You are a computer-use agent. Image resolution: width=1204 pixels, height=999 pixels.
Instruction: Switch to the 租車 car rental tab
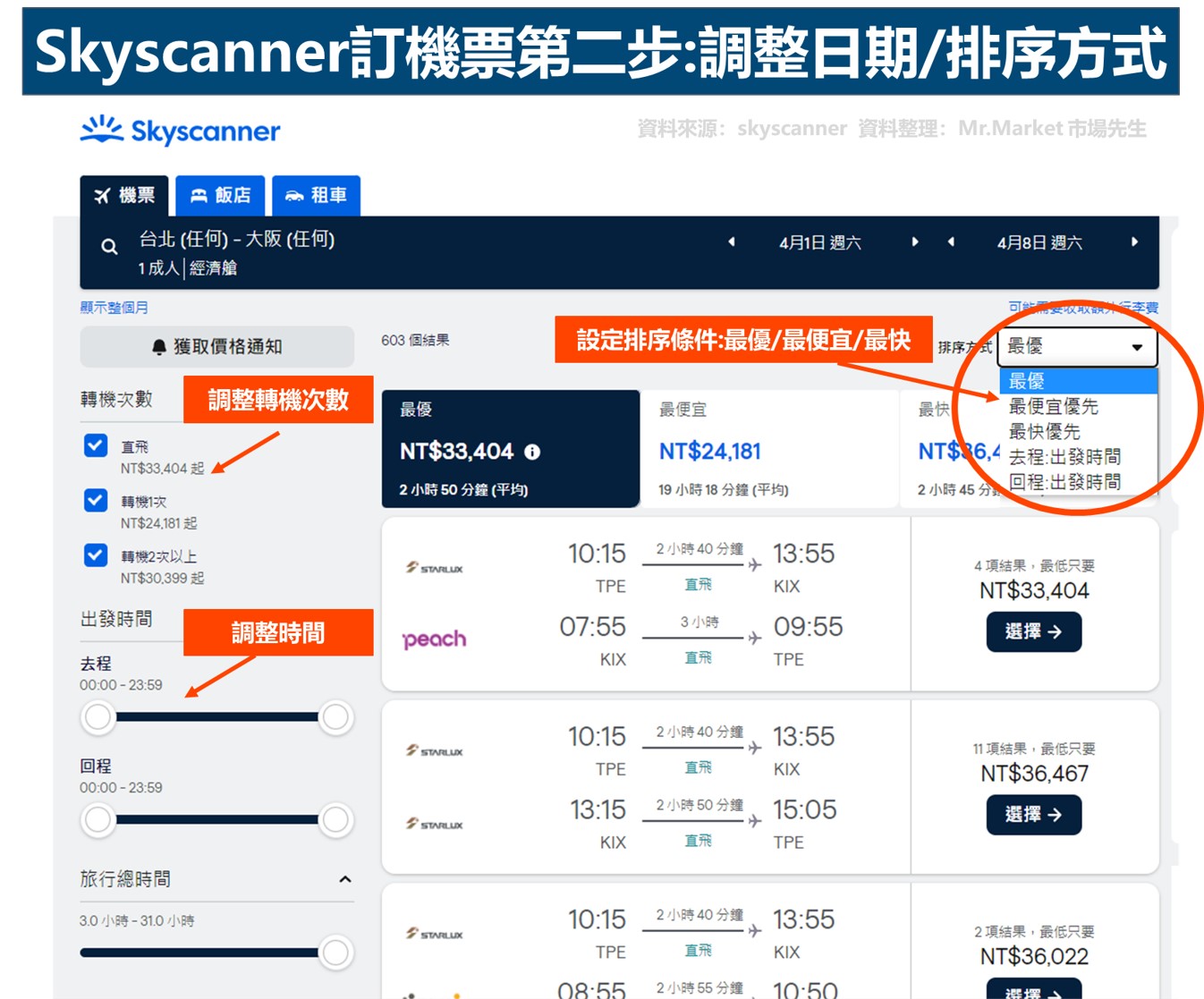click(316, 195)
